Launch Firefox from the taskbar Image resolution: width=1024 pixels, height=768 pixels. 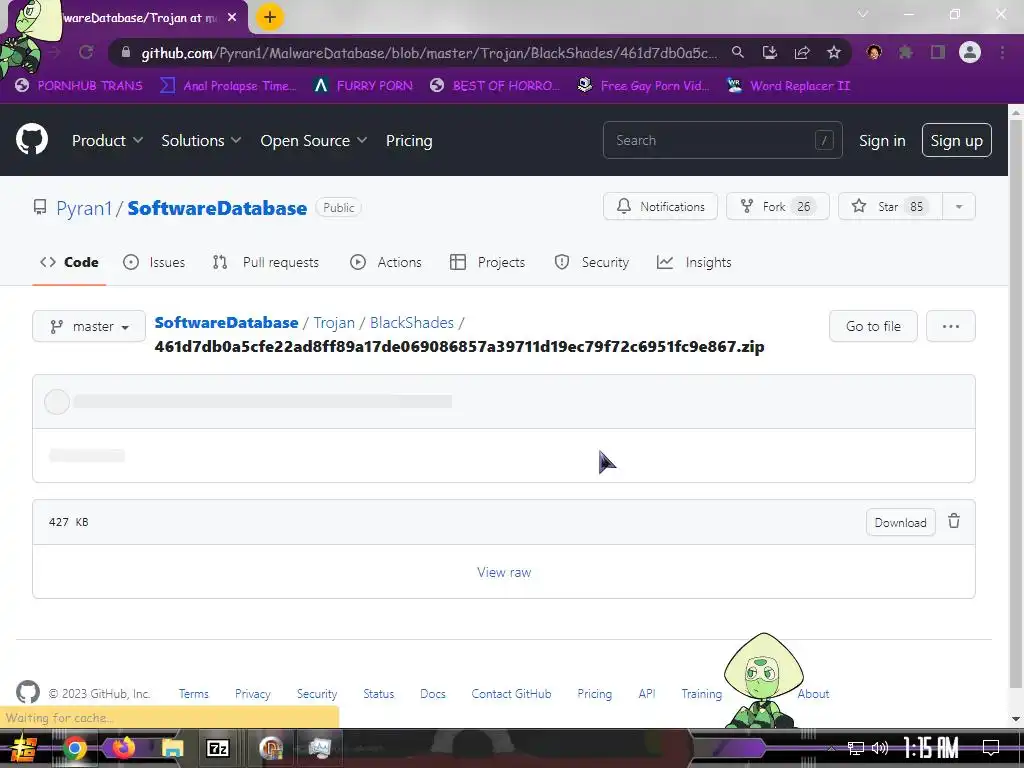pos(123,748)
